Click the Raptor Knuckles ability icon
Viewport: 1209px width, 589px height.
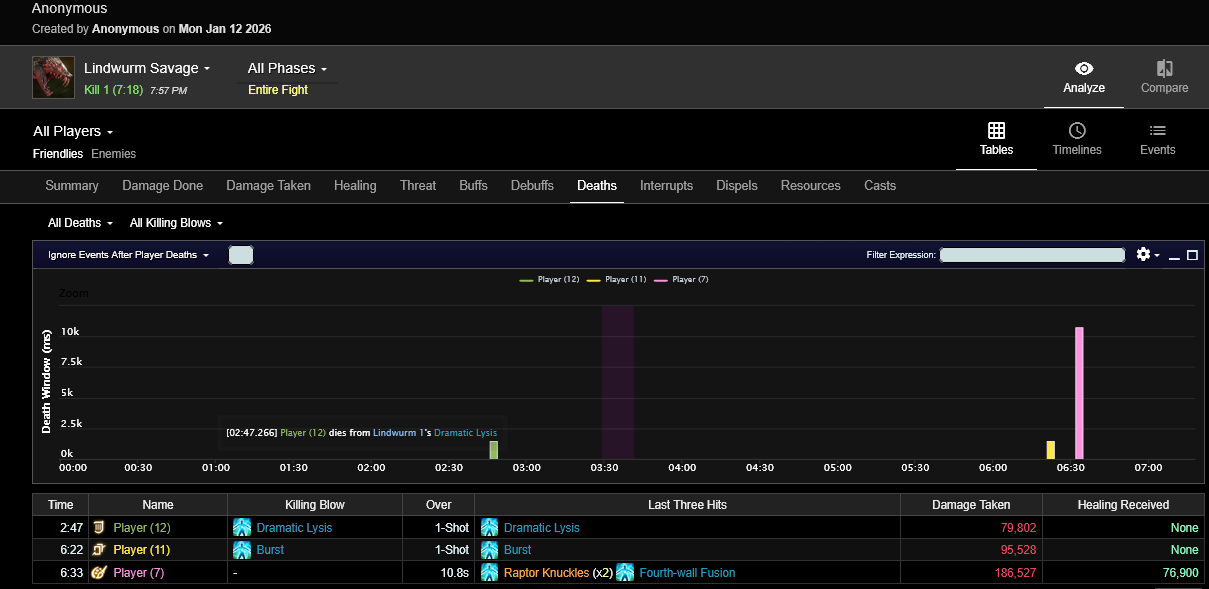[489, 573]
